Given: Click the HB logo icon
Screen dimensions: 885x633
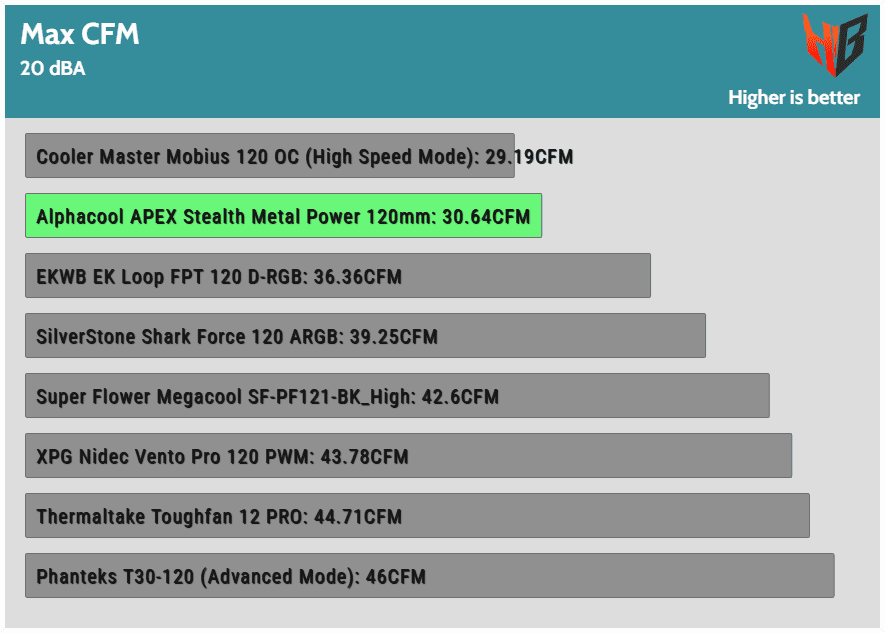Looking at the screenshot, I should pyautogui.click(x=835, y=45).
